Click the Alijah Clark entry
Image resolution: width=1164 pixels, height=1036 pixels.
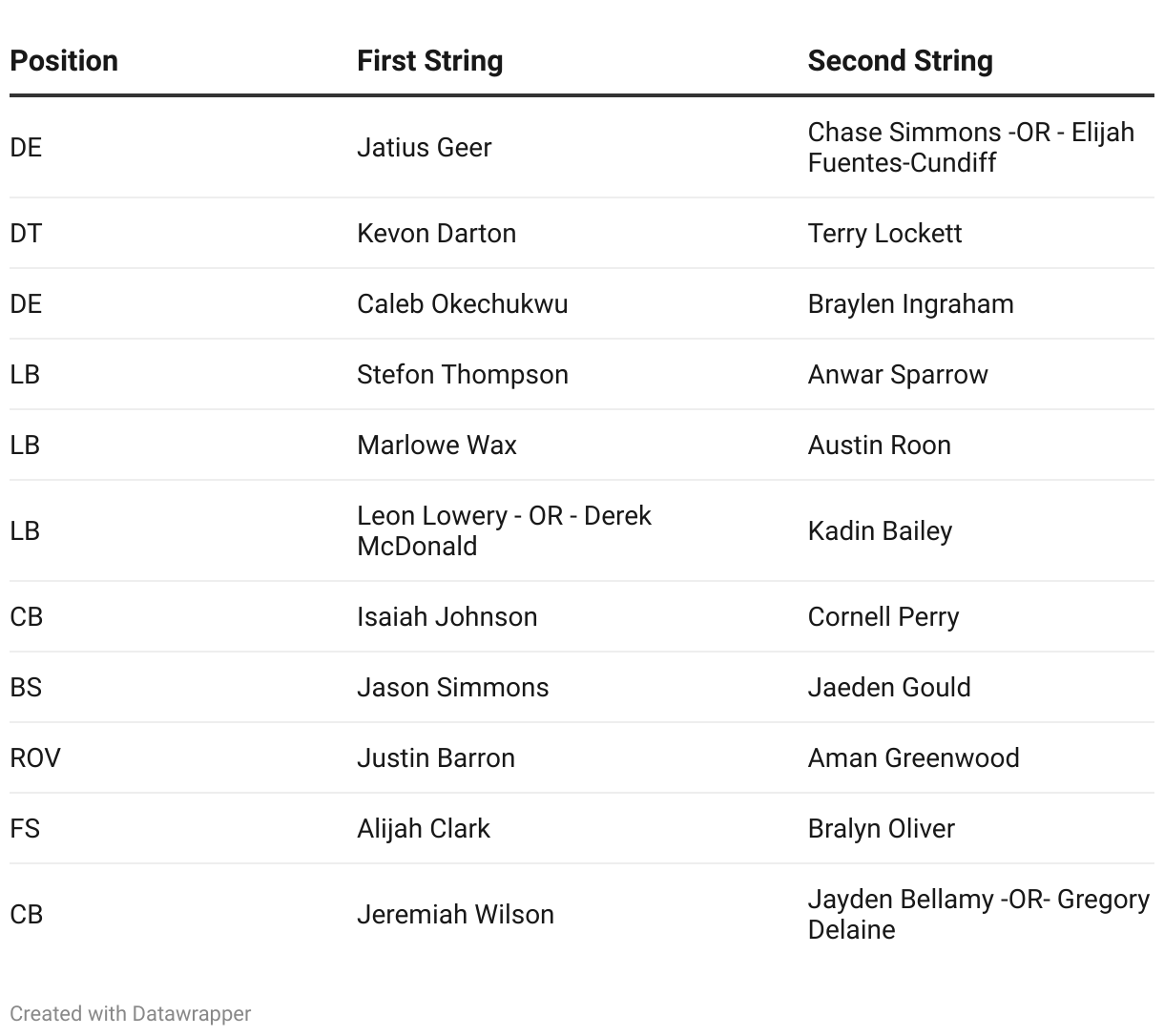[x=423, y=829]
